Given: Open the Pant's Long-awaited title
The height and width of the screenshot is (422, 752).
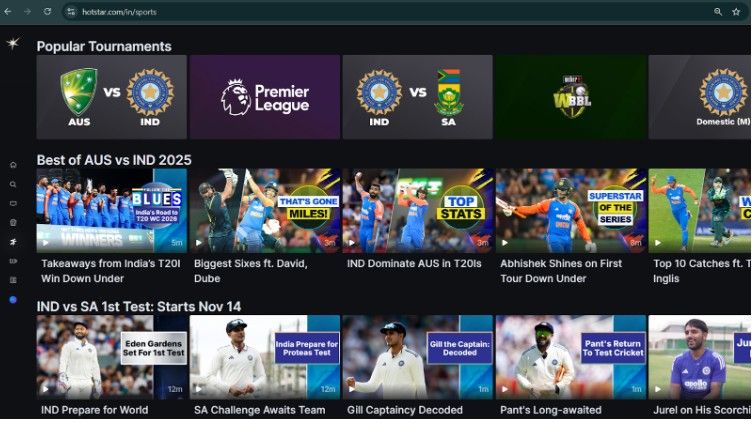Looking at the screenshot, I should 551,410.
